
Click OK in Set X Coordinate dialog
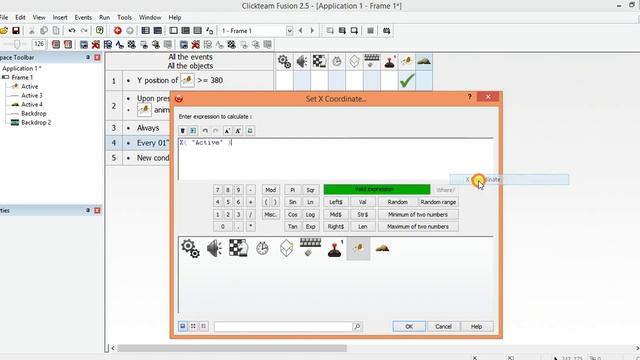coord(409,327)
